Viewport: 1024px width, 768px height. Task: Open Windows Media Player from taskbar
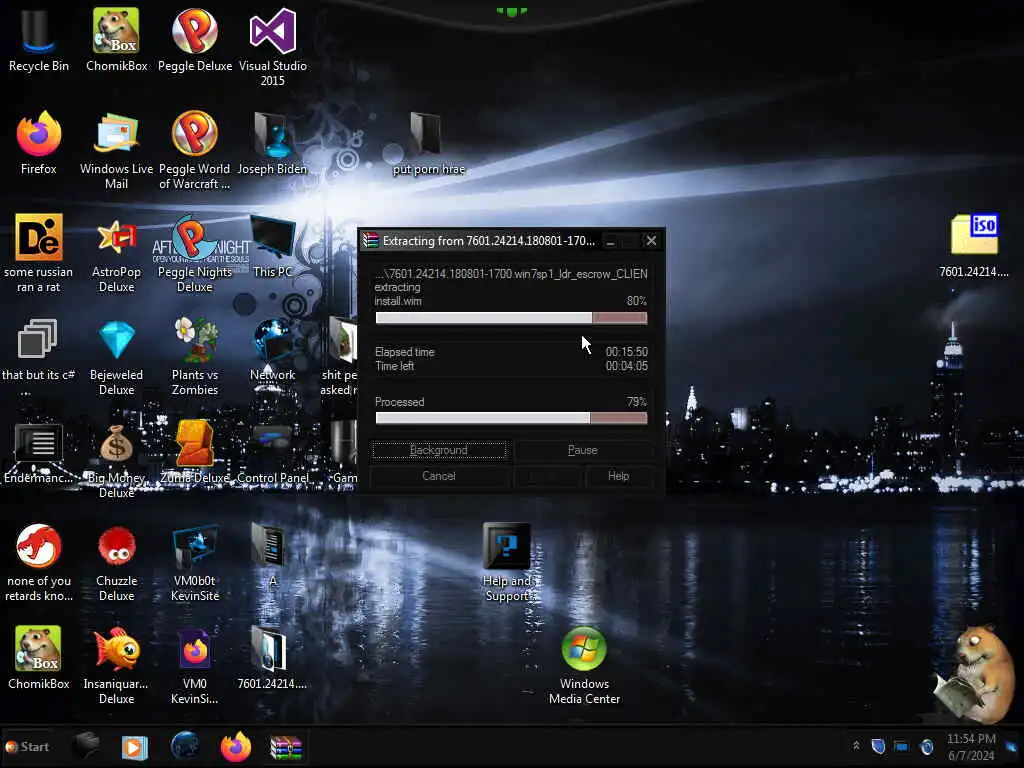(x=135, y=746)
